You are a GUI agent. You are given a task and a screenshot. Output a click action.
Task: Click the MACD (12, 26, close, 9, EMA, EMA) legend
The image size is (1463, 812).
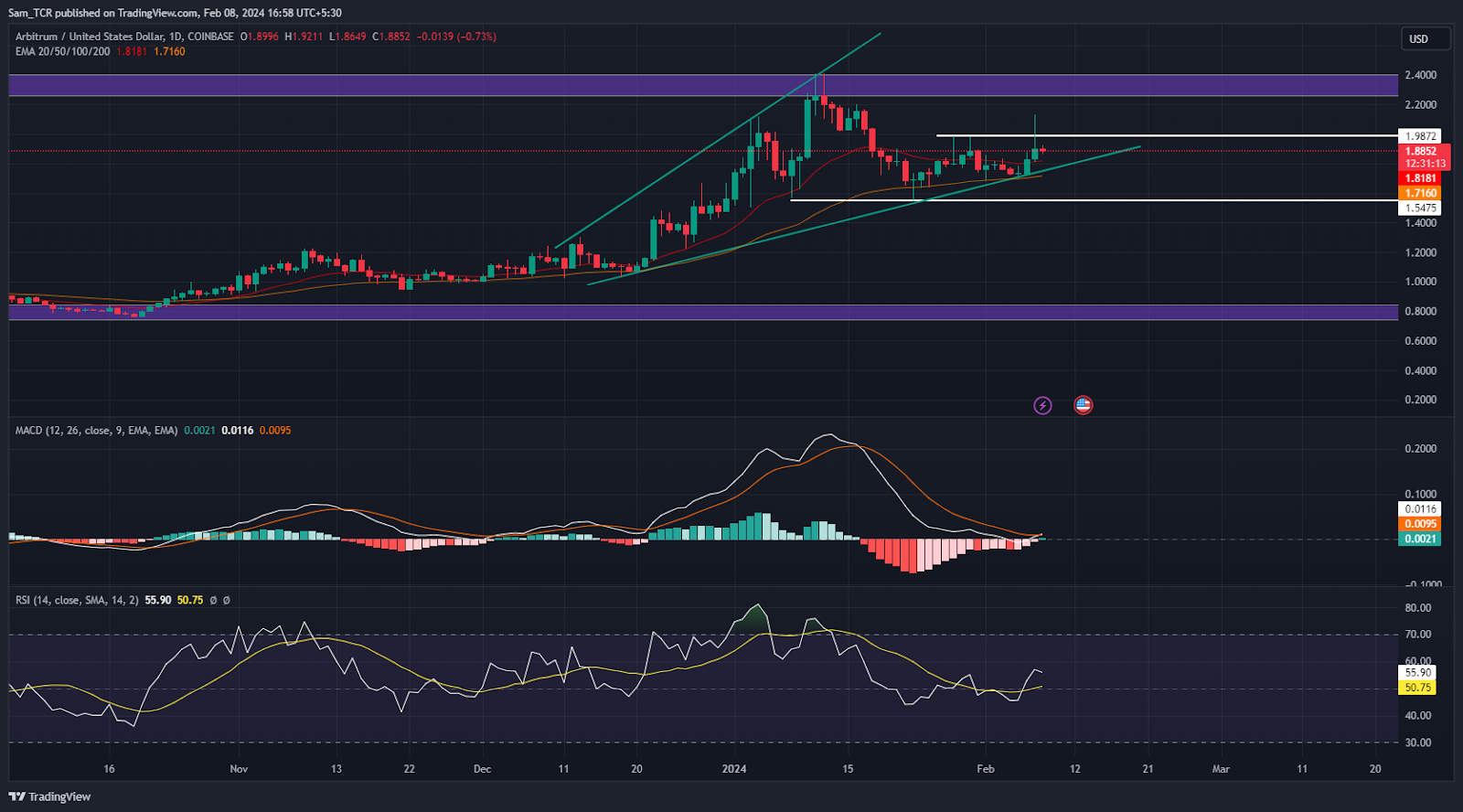[96, 430]
